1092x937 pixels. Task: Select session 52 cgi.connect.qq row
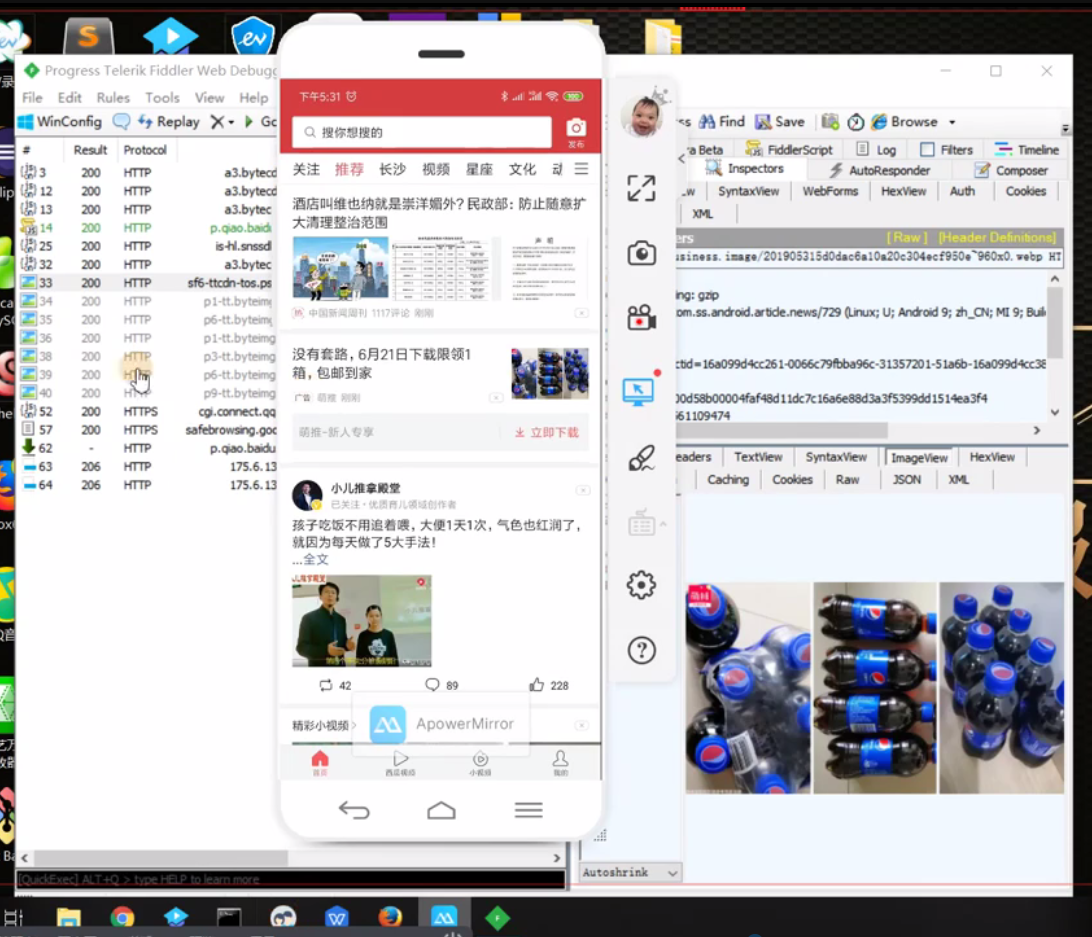click(x=147, y=411)
